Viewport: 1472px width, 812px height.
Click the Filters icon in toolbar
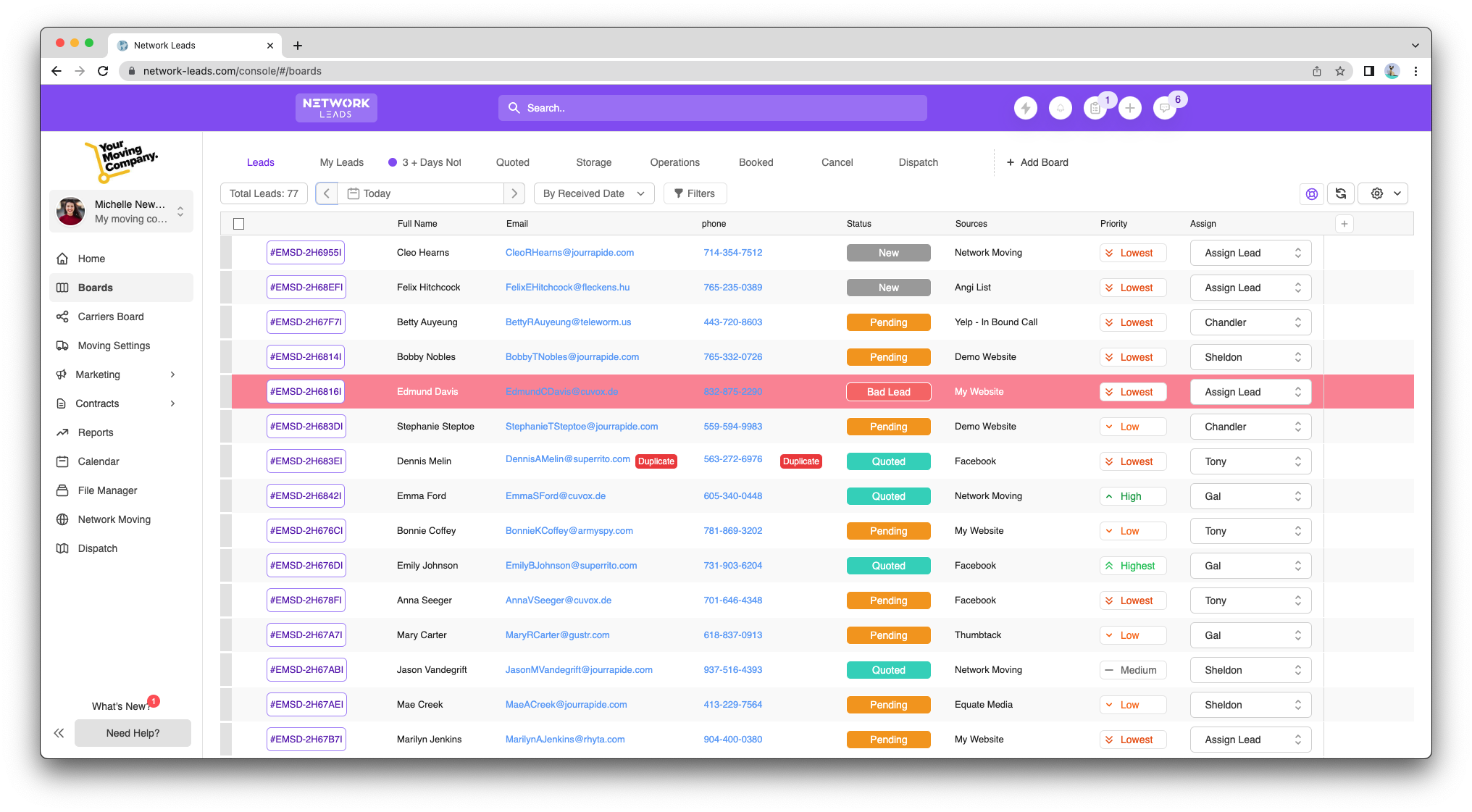(x=694, y=193)
